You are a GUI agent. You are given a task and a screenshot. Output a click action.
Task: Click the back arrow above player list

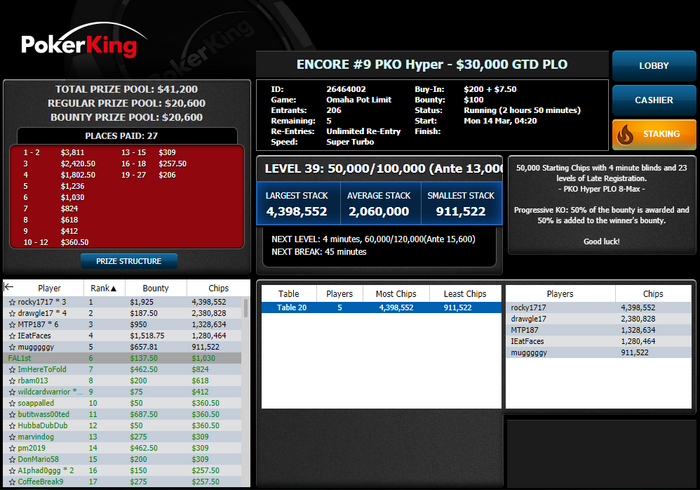[8, 287]
